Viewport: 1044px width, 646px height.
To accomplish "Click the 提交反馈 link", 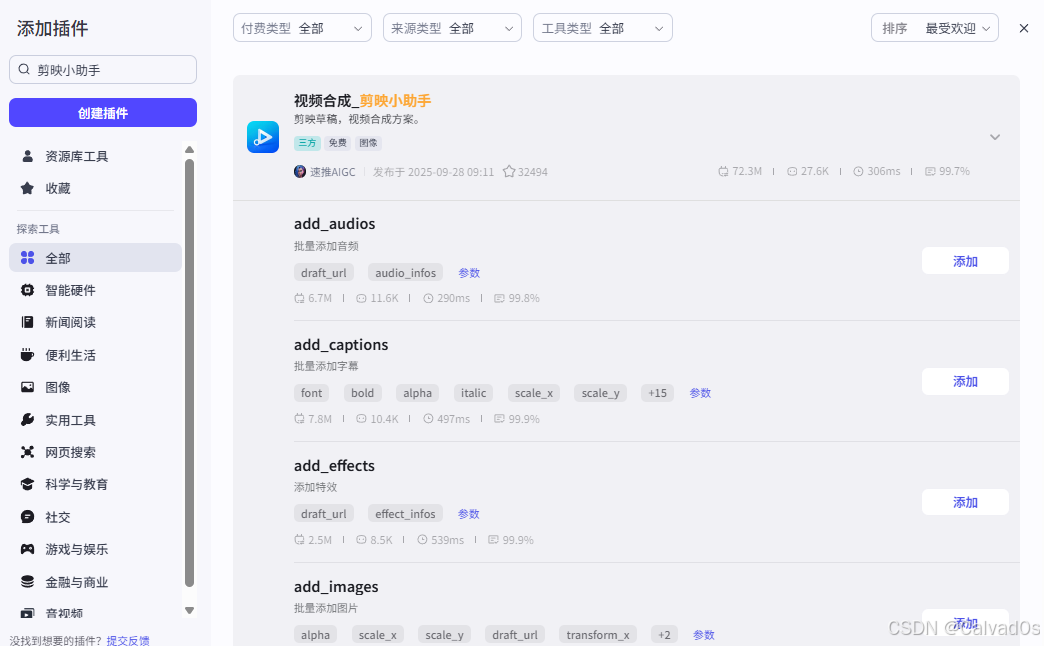I will (128, 640).
